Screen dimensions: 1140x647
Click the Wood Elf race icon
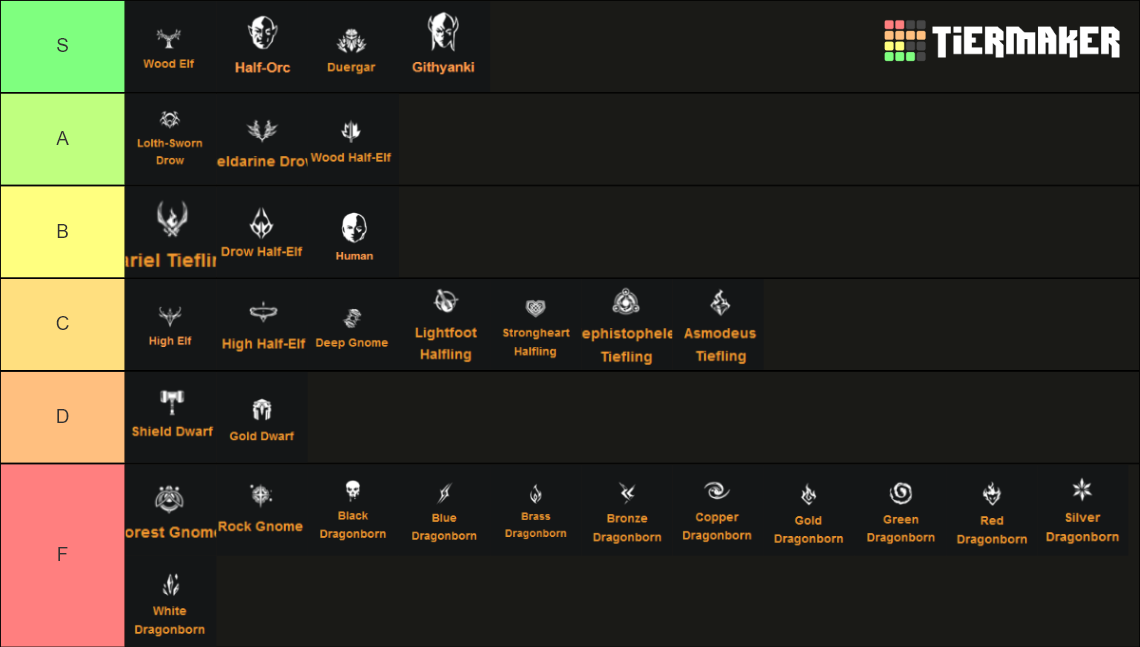coord(168,39)
